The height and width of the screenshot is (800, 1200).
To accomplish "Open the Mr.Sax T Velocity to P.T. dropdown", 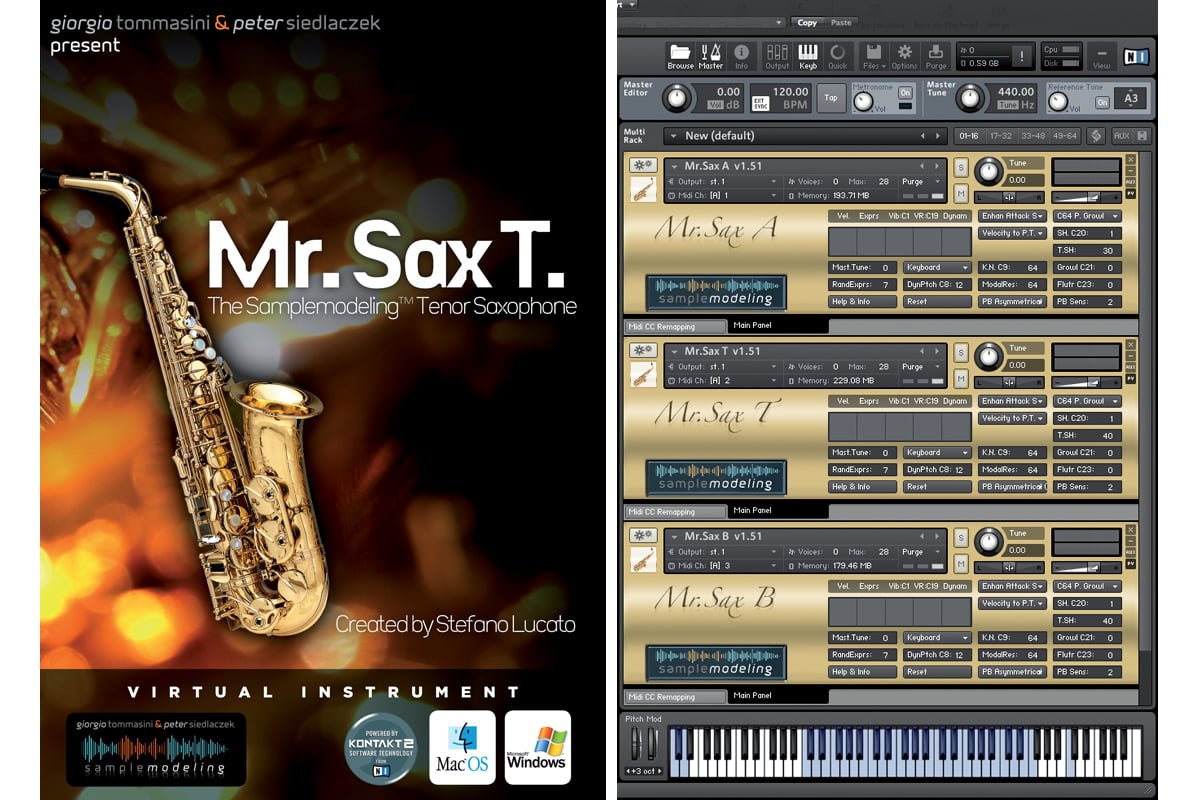I will click(x=1012, y=418).
